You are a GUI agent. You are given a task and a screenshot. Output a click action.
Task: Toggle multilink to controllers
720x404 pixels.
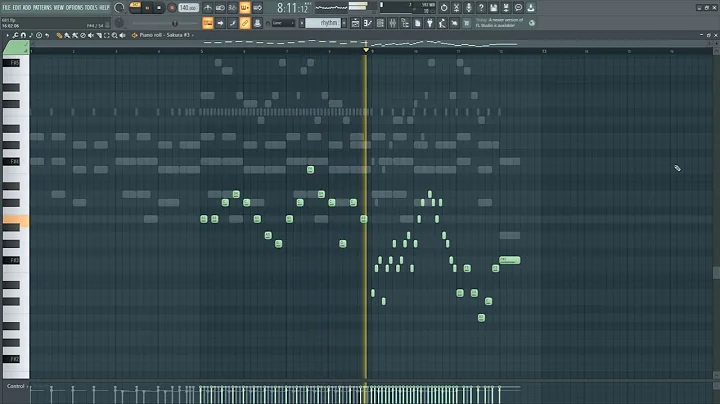pyautogui.click(x=245, y=23)
